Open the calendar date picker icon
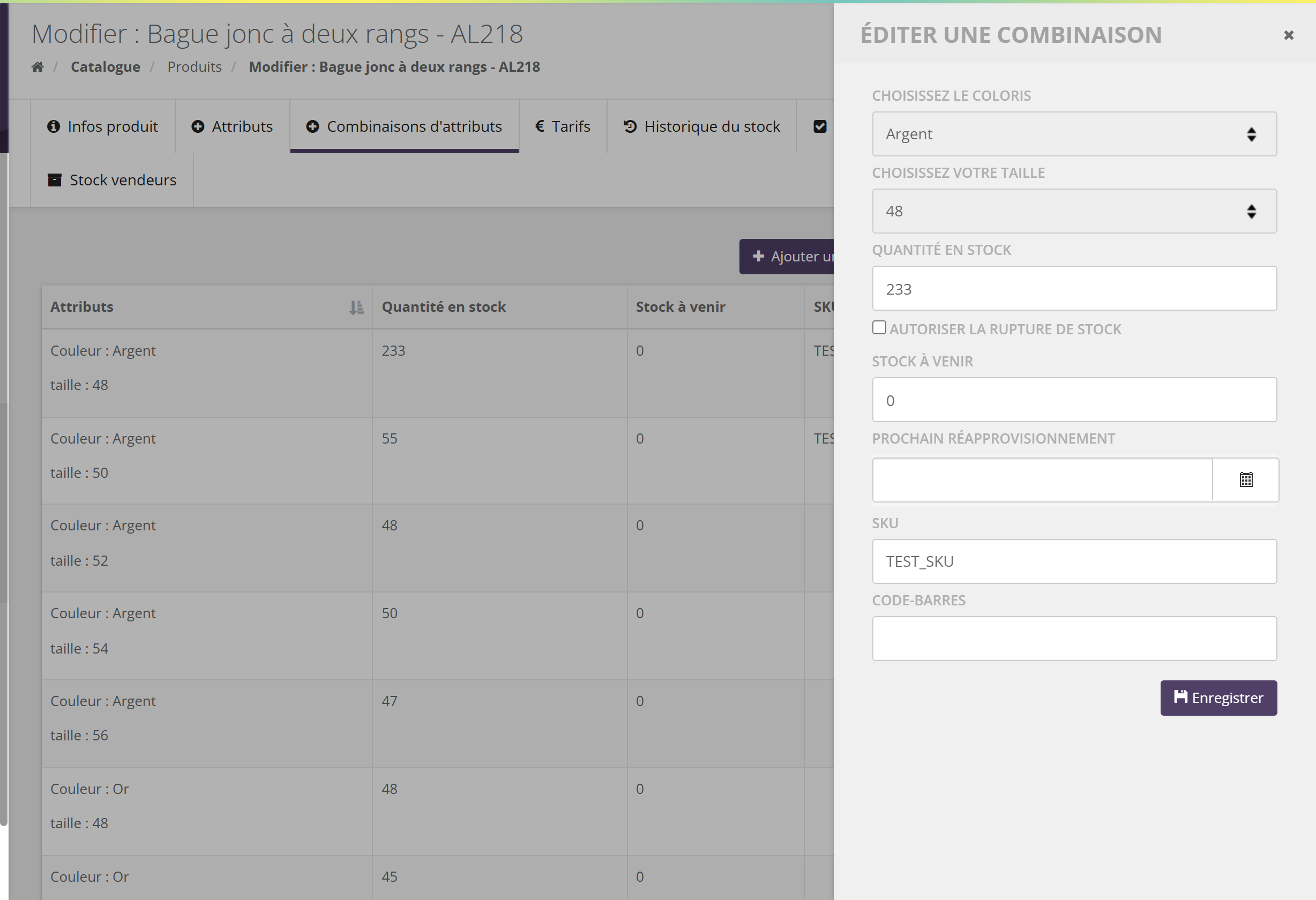This screenshot has width=1316, height=900. pos(1246,480)
